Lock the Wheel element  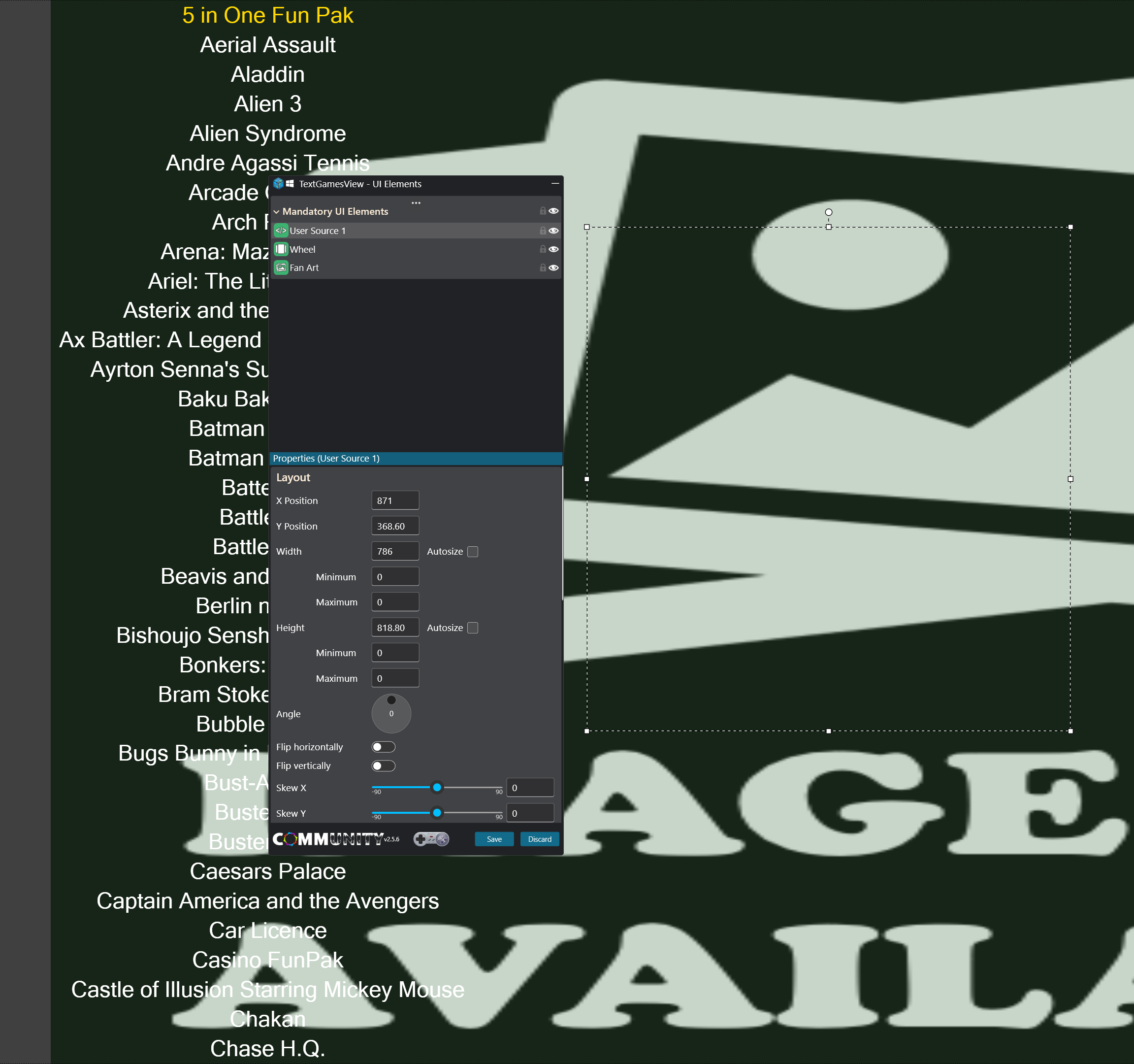coord(543,249)
